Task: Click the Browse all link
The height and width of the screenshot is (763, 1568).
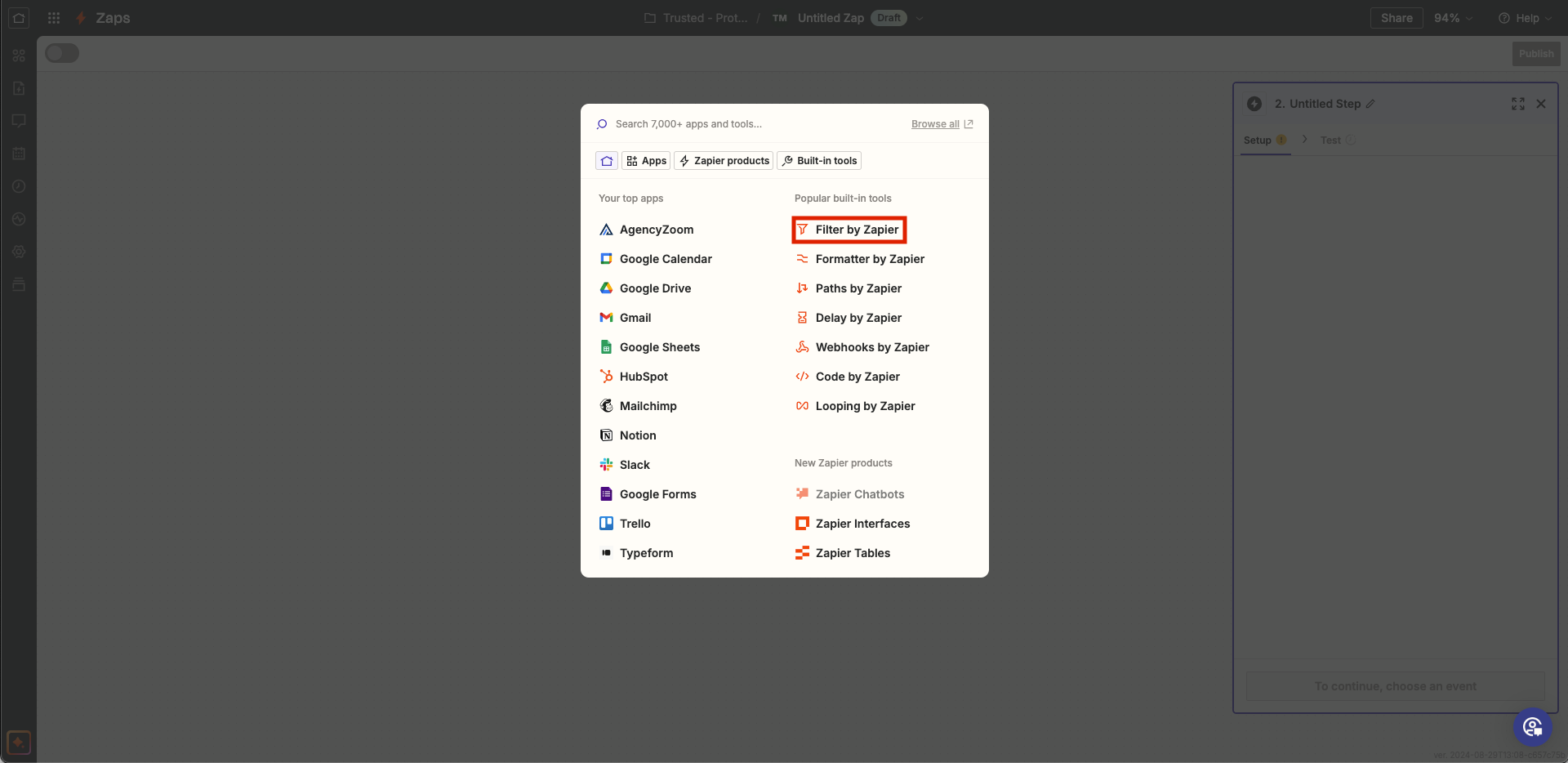Action: pos(935,124)
